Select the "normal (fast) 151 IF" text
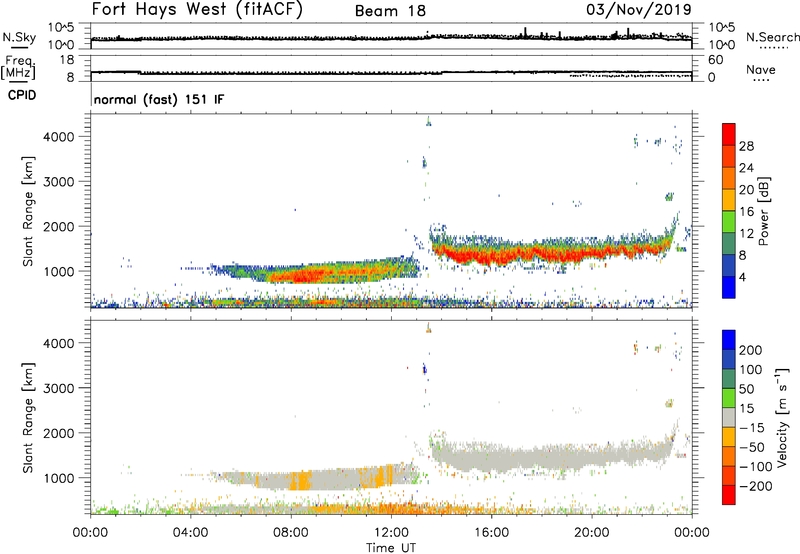This screenshot has height=554, width=800. (159, 99)
